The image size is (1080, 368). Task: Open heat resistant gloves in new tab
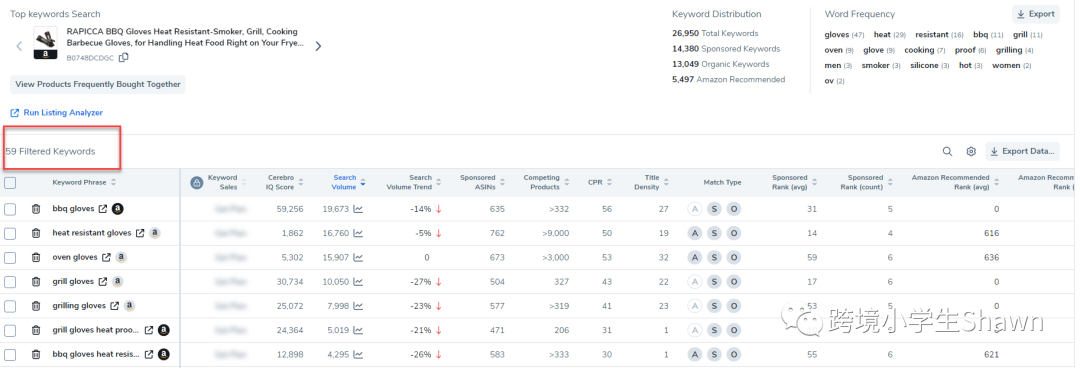click(x=141, y=233)
